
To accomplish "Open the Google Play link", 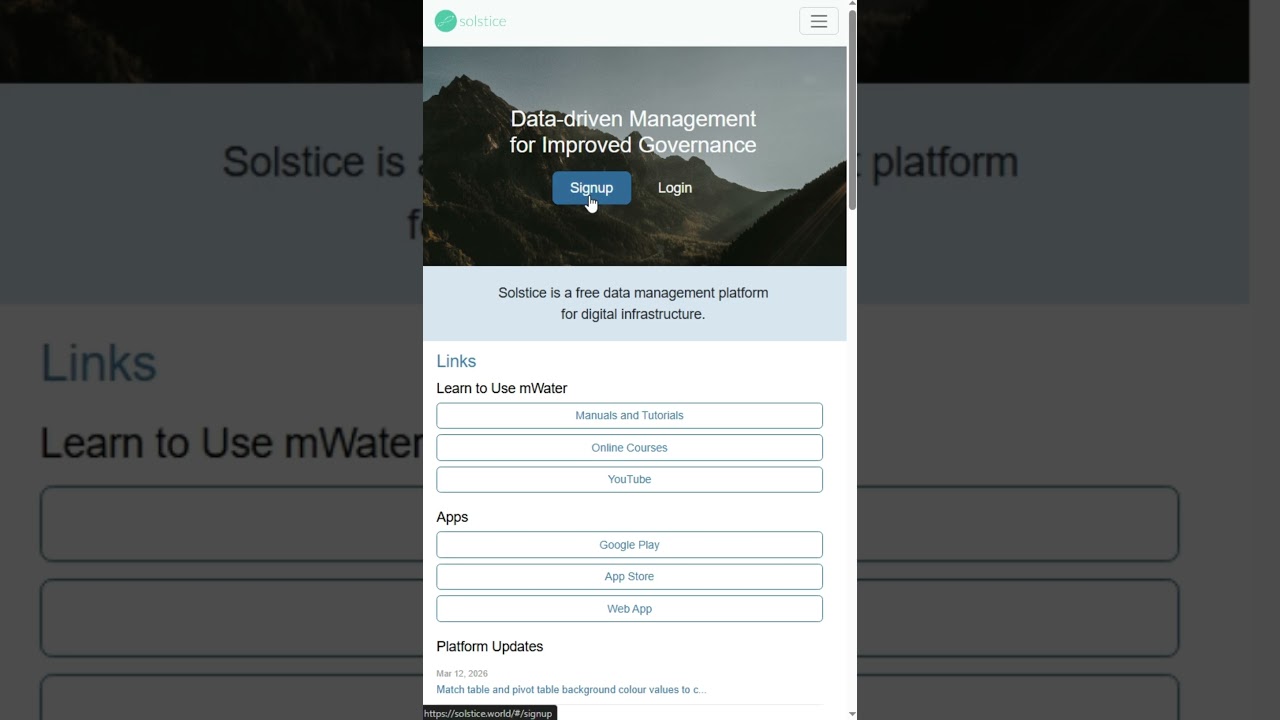I will coord(629,544).
